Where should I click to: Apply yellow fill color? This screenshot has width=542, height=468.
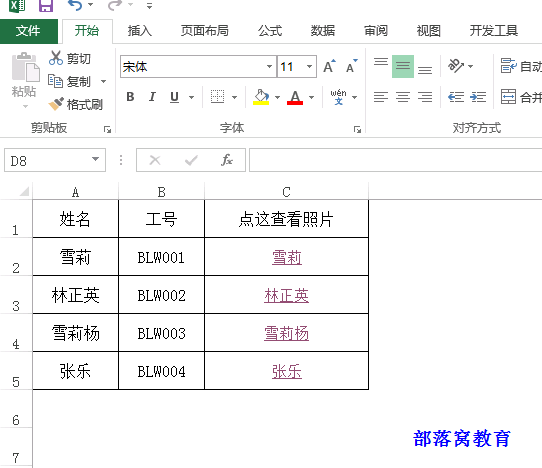tap(261, 97)
